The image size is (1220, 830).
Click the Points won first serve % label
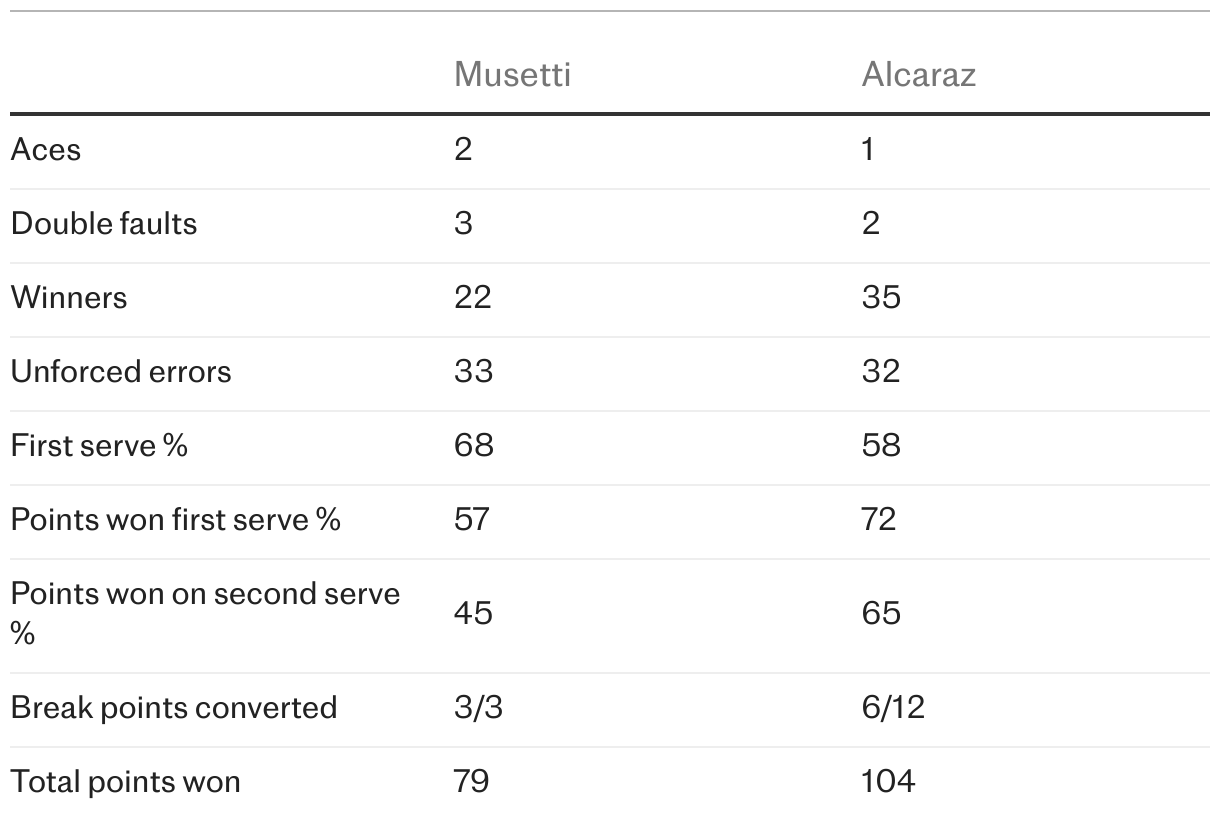point(176,520)
